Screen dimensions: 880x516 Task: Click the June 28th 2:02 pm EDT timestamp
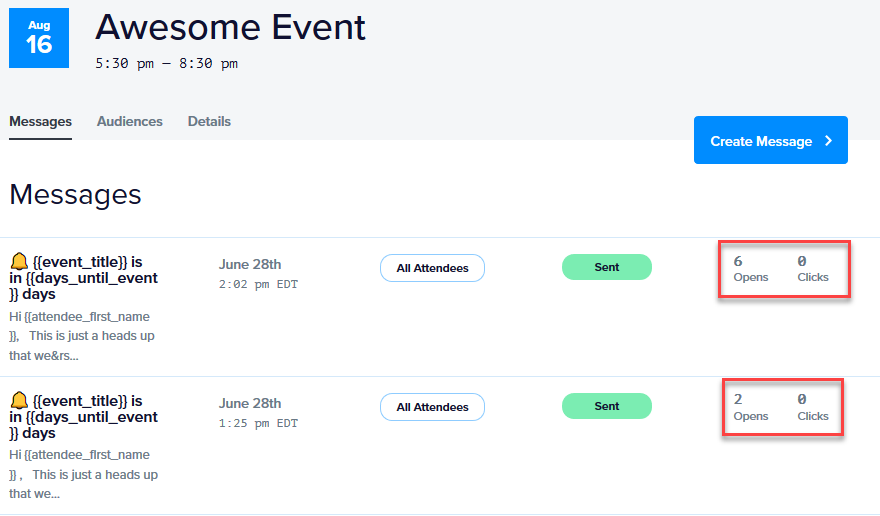click(x=258, y=274)
